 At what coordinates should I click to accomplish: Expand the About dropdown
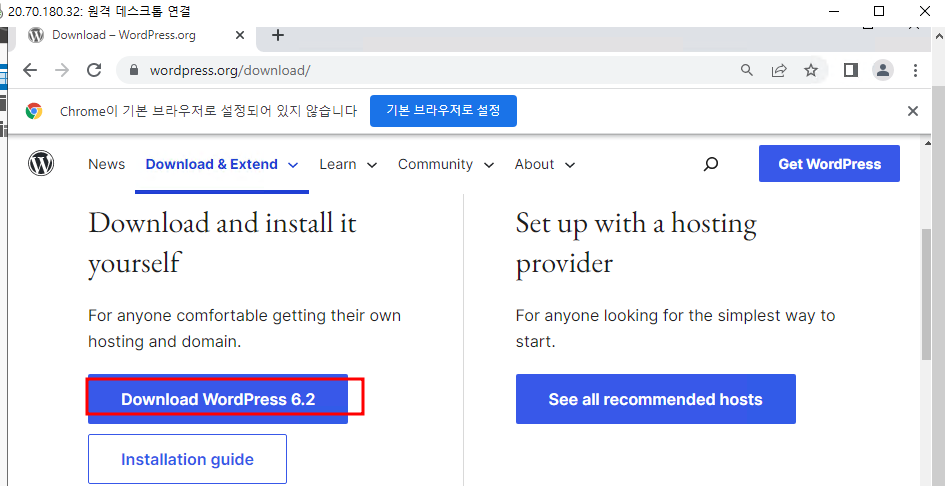(545, 164)
